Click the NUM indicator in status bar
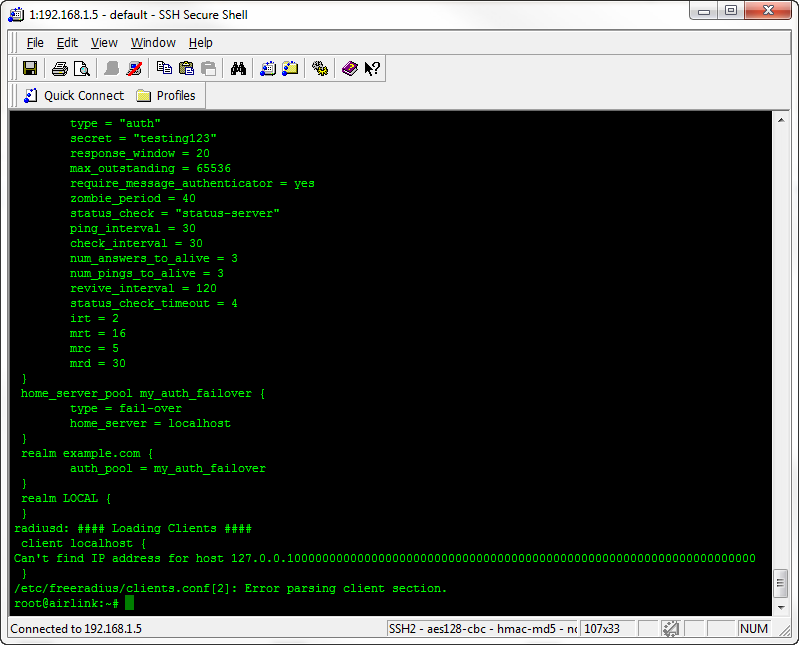Image resolution: width=799 pixels, height=645 pixels. [754, 629]
